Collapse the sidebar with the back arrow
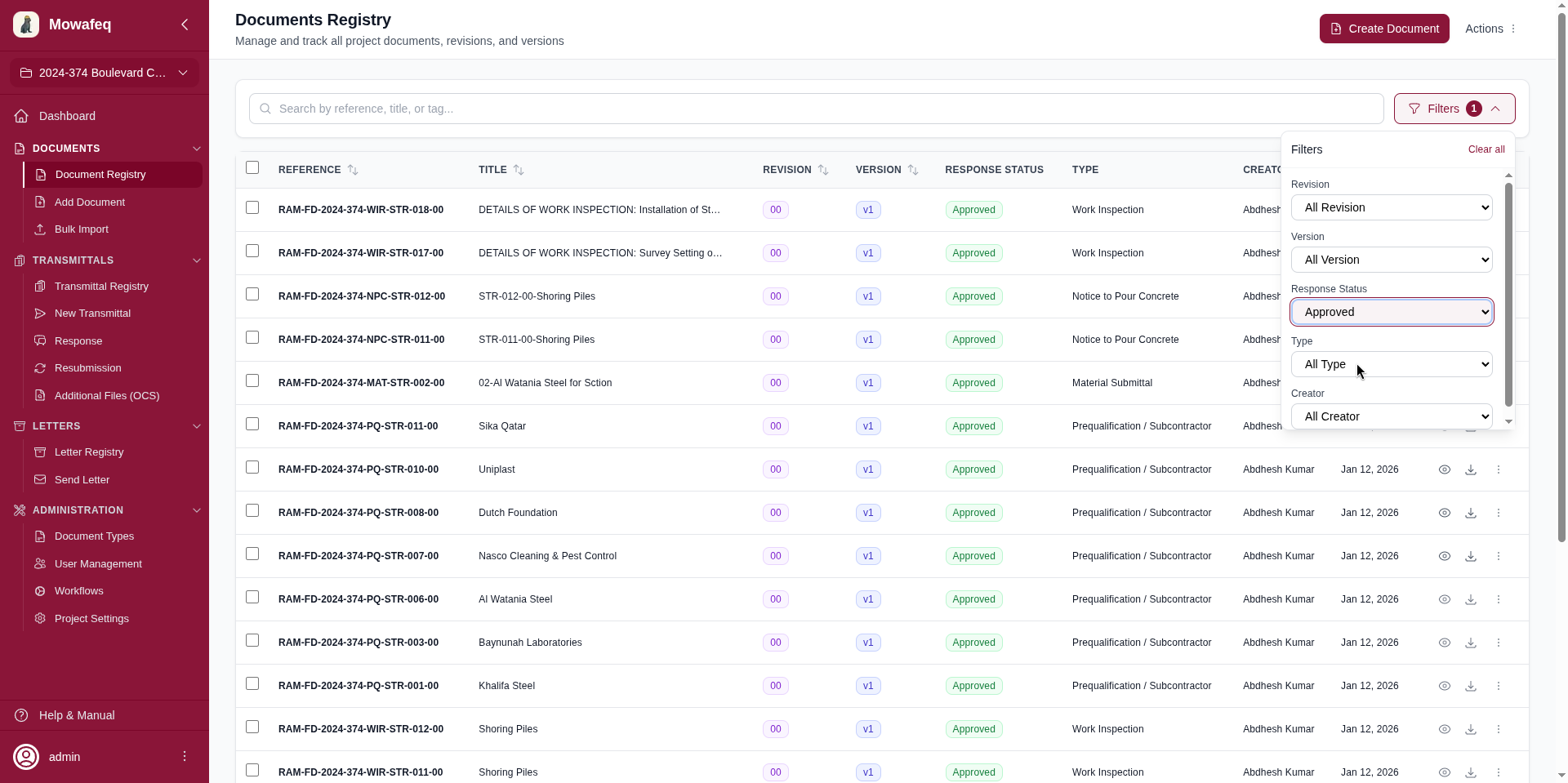1568x783 pixels. [x=184, y=24]
